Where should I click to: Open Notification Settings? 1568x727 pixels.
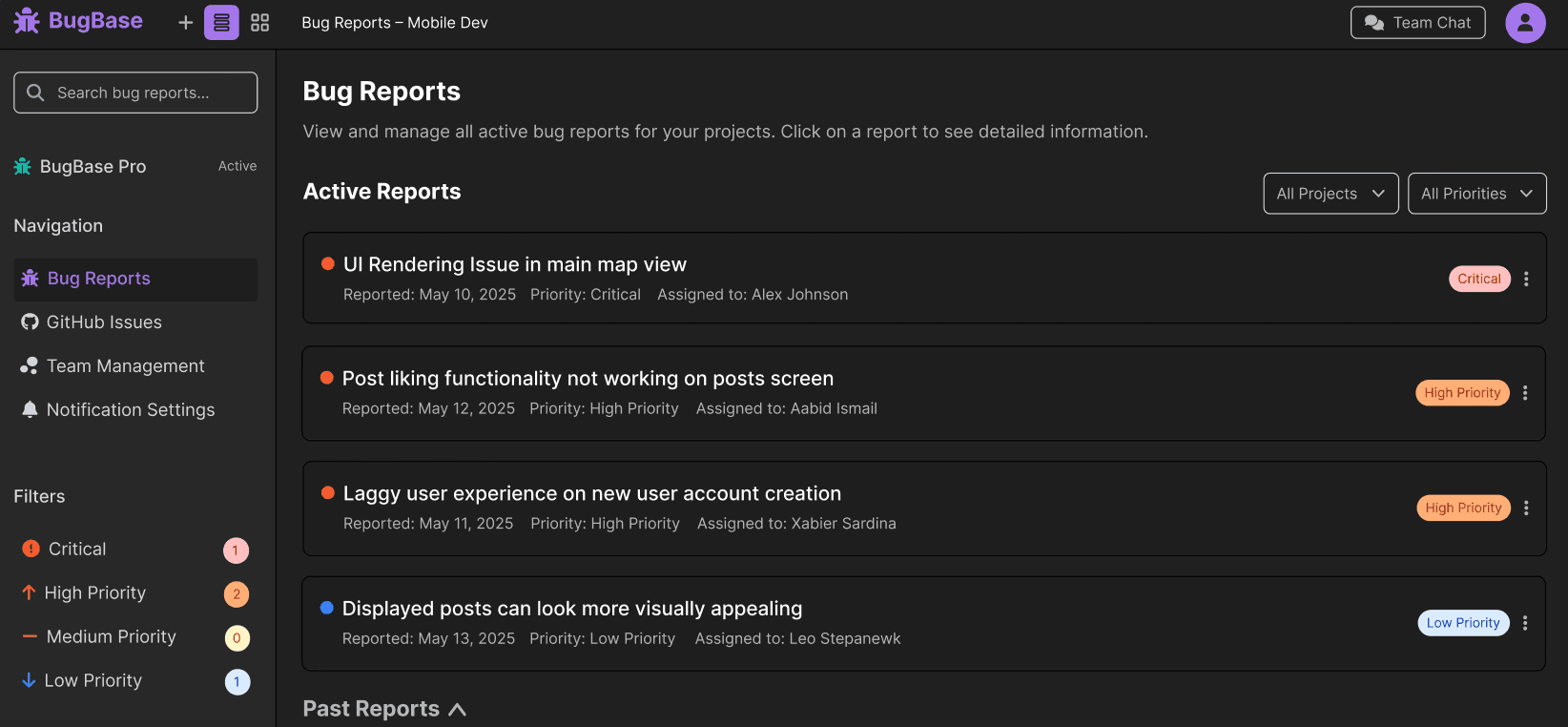[x=135, y=410]
